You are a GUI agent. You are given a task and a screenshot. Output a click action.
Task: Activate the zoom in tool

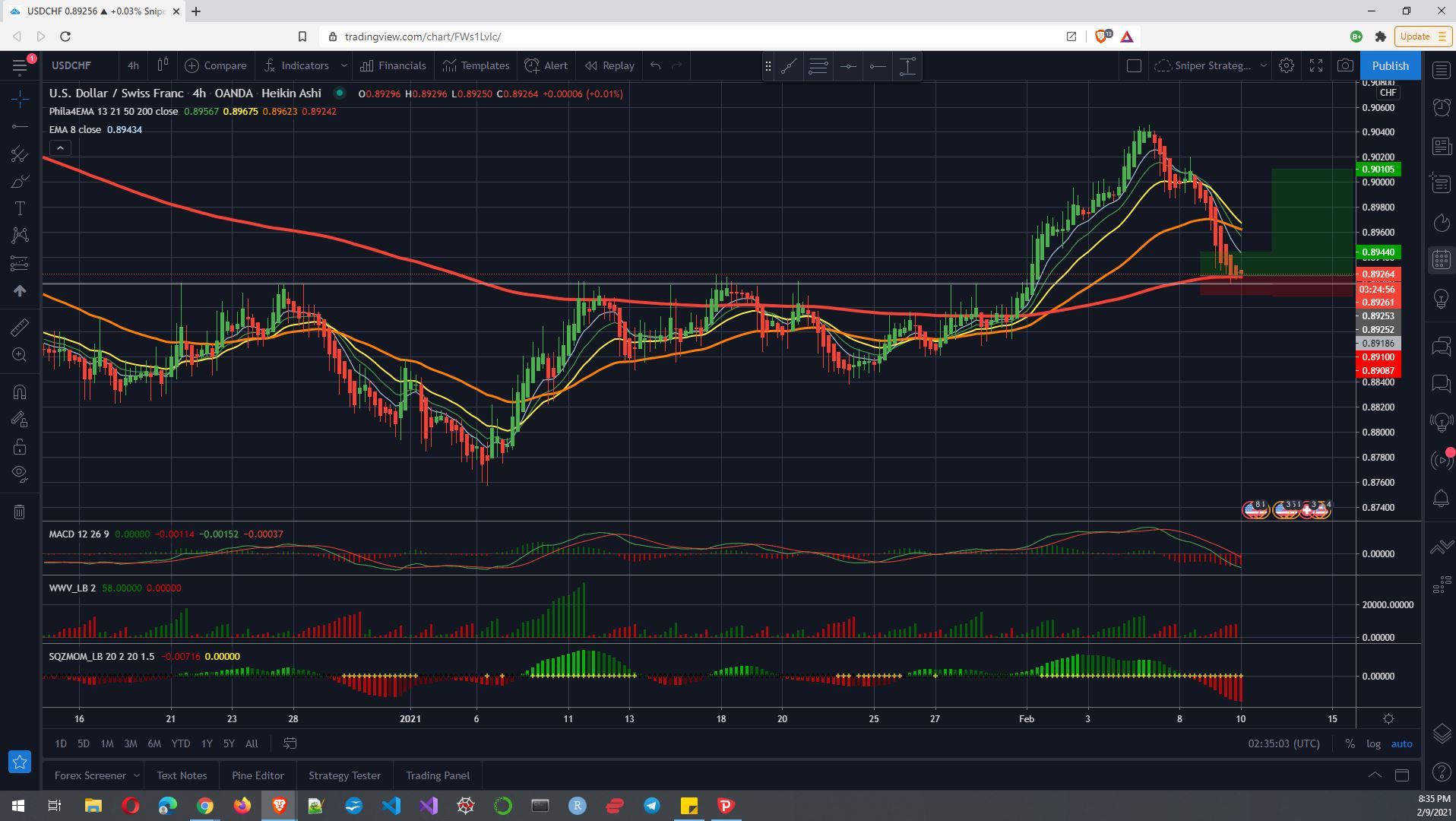pyautogui.click(x=21, y=355)
